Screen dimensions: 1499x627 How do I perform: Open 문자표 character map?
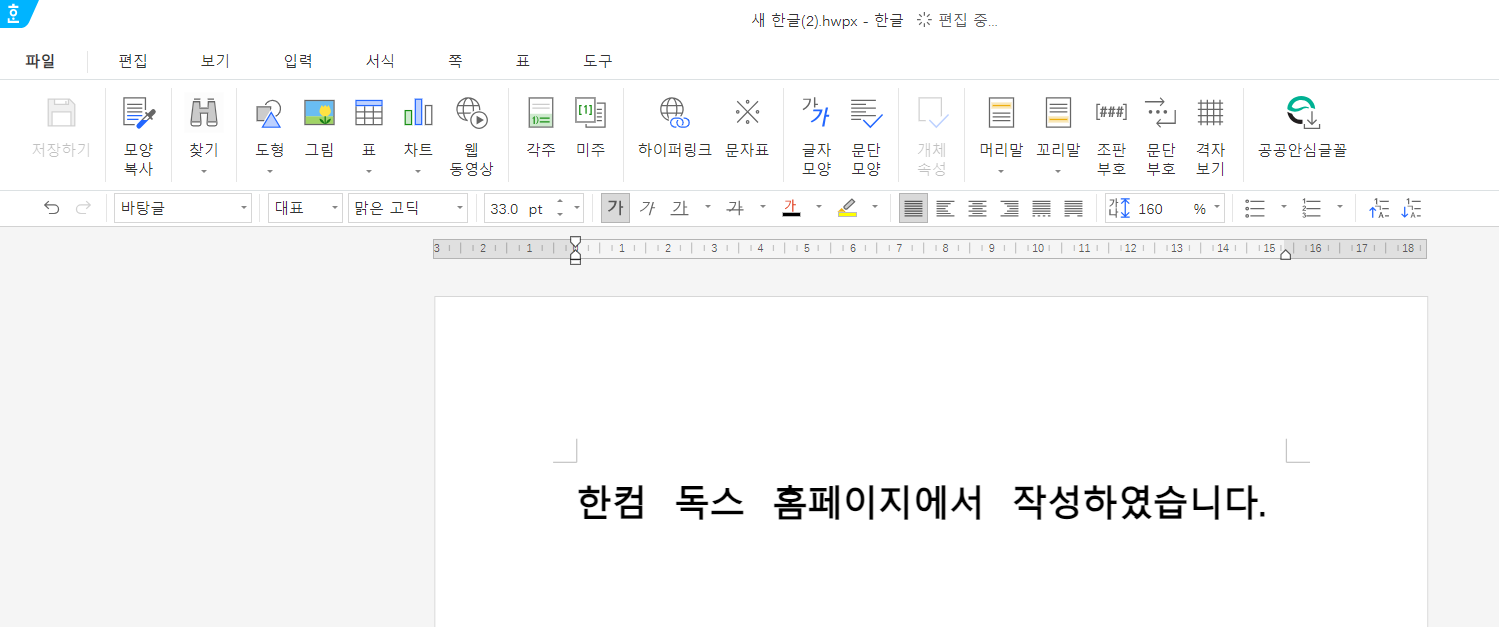click(747, 127)
